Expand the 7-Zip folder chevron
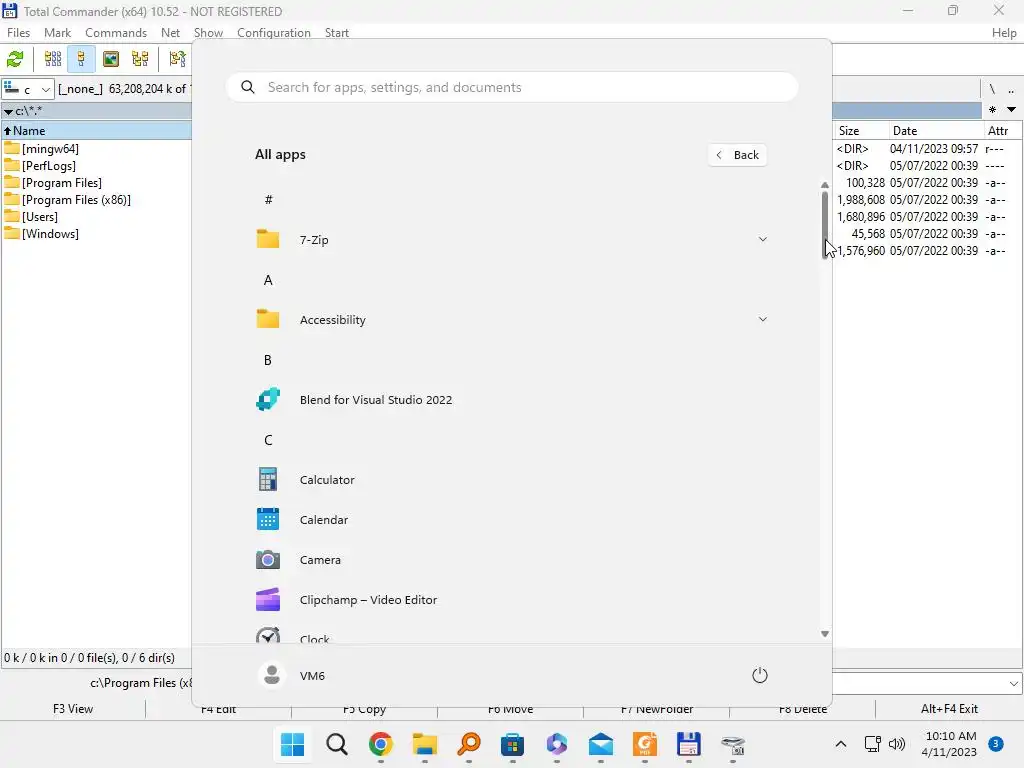Viewport: 1024px width, 768px height. click(763, 240)
